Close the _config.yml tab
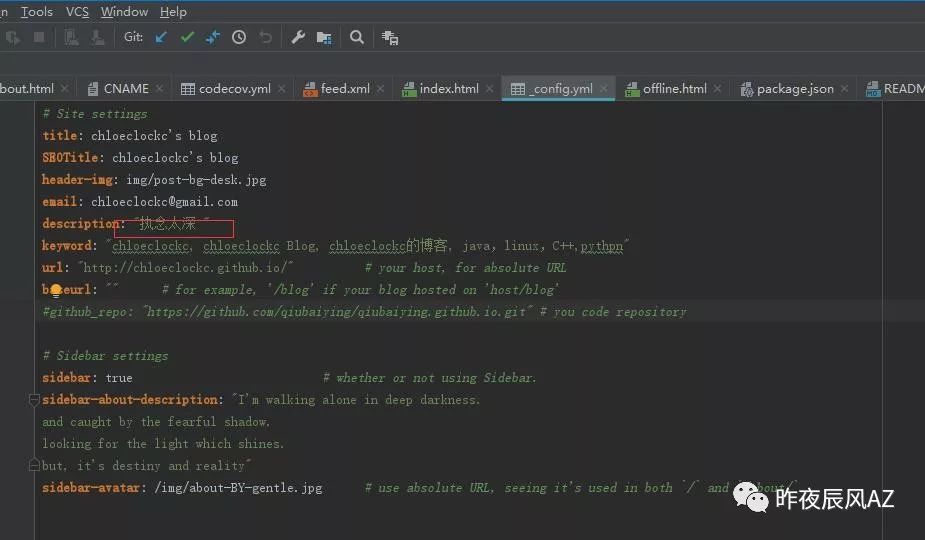Screen dimensions: 925x540 (x=603, y=88)
